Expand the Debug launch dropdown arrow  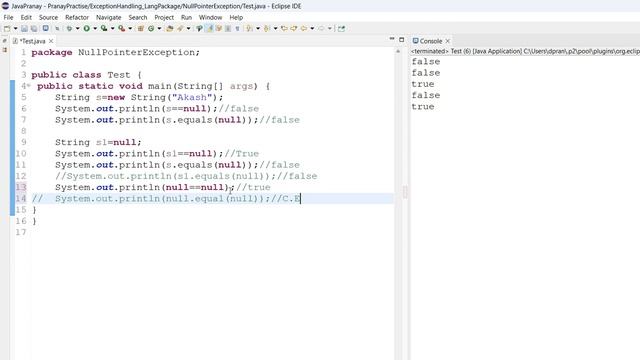pos(78,29)
